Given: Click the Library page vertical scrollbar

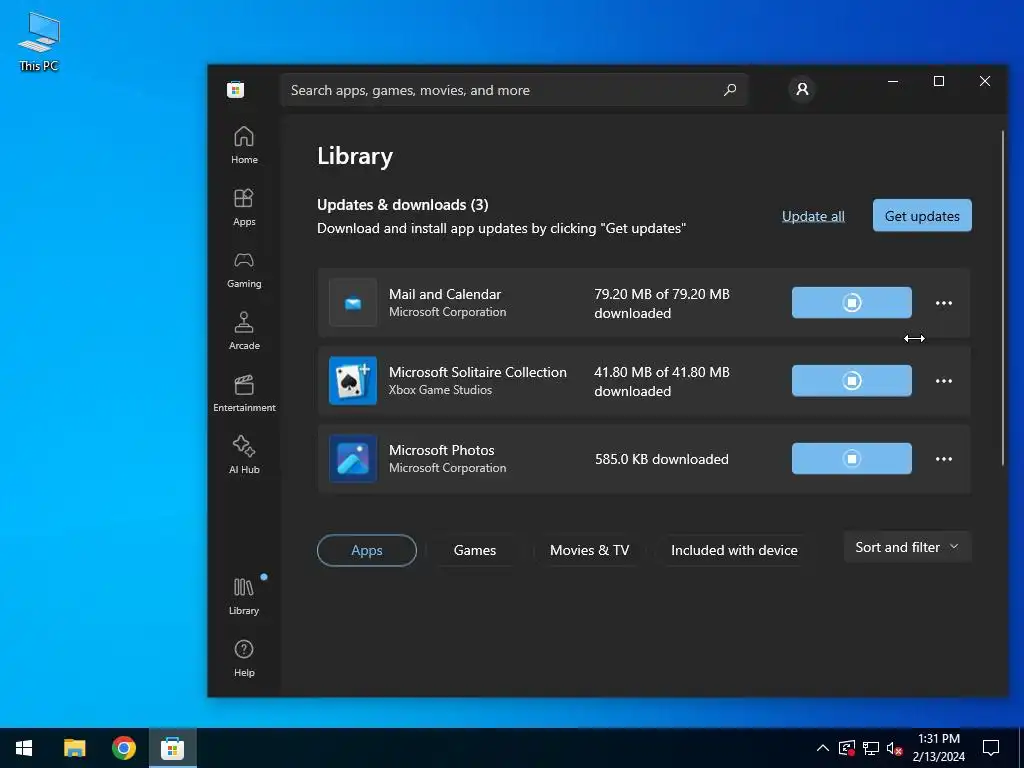Looking at the screenshot, I should click(1003, 298).
